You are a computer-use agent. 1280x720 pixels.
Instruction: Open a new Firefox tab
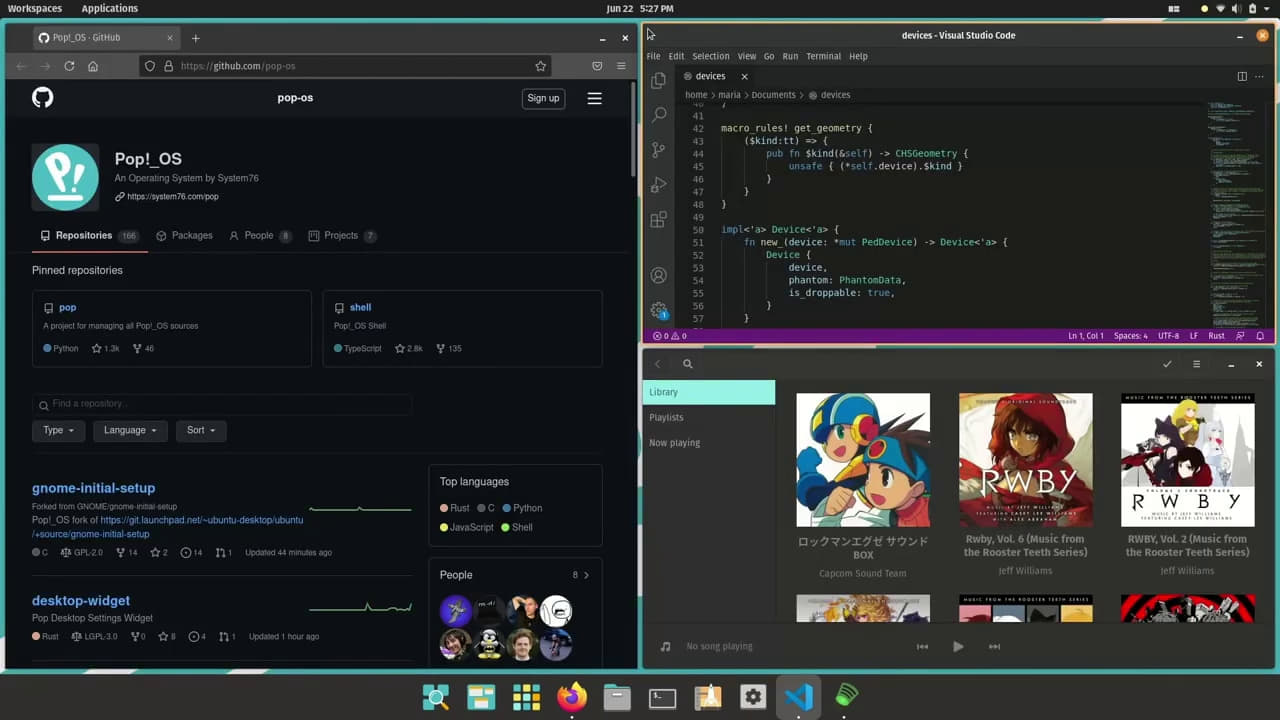pos(195,38)
